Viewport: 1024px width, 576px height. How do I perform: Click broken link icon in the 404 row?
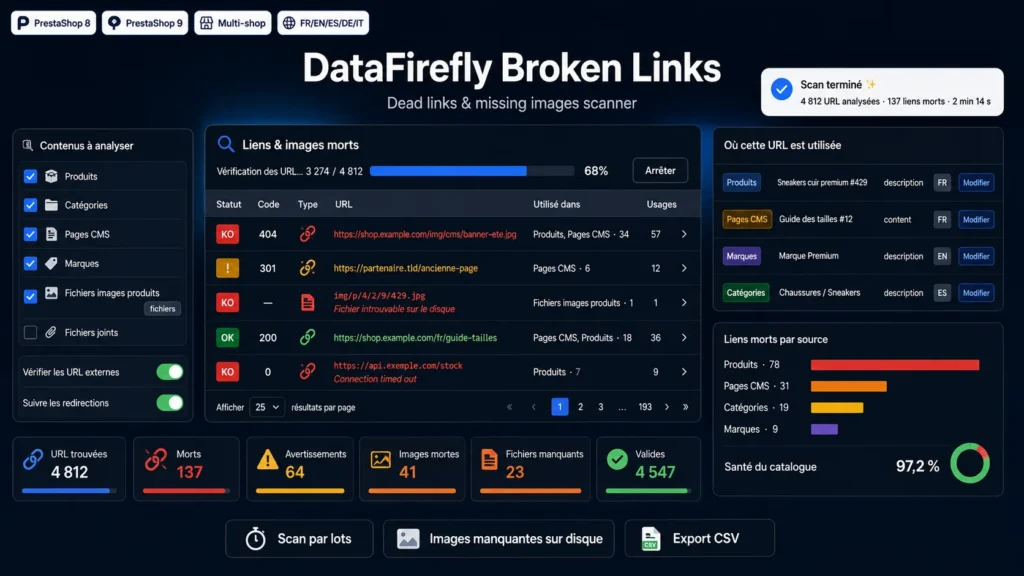point(308,234)
